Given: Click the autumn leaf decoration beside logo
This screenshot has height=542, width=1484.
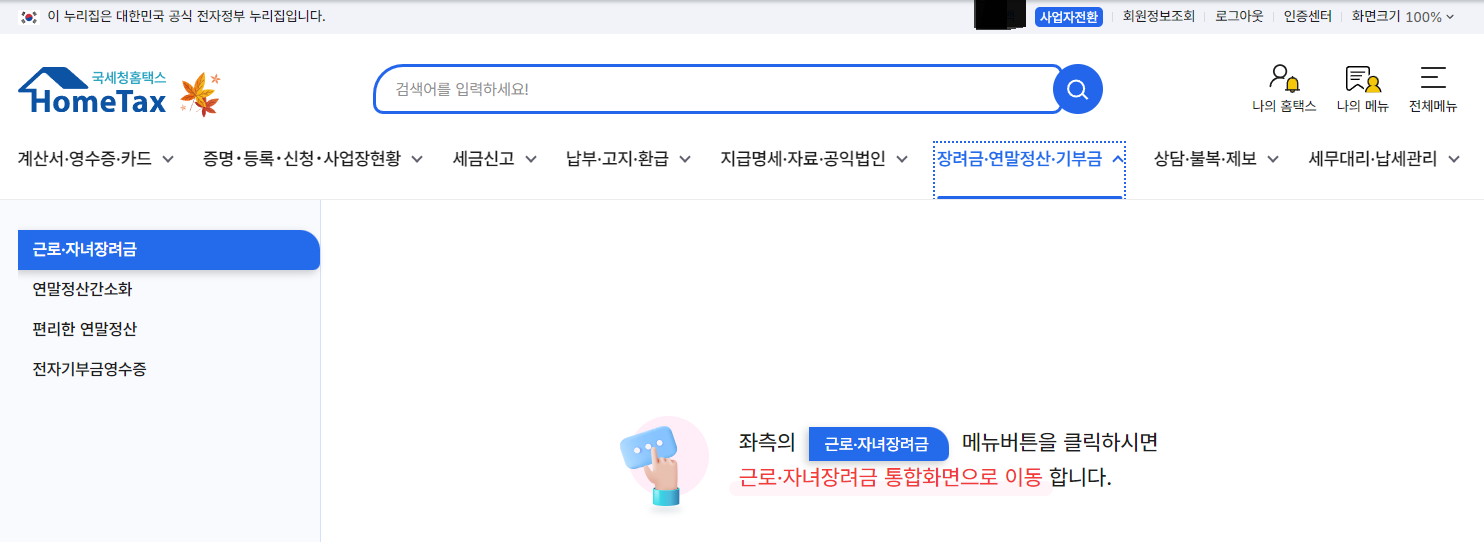Looking at the screenshot, I should [200, 94].
